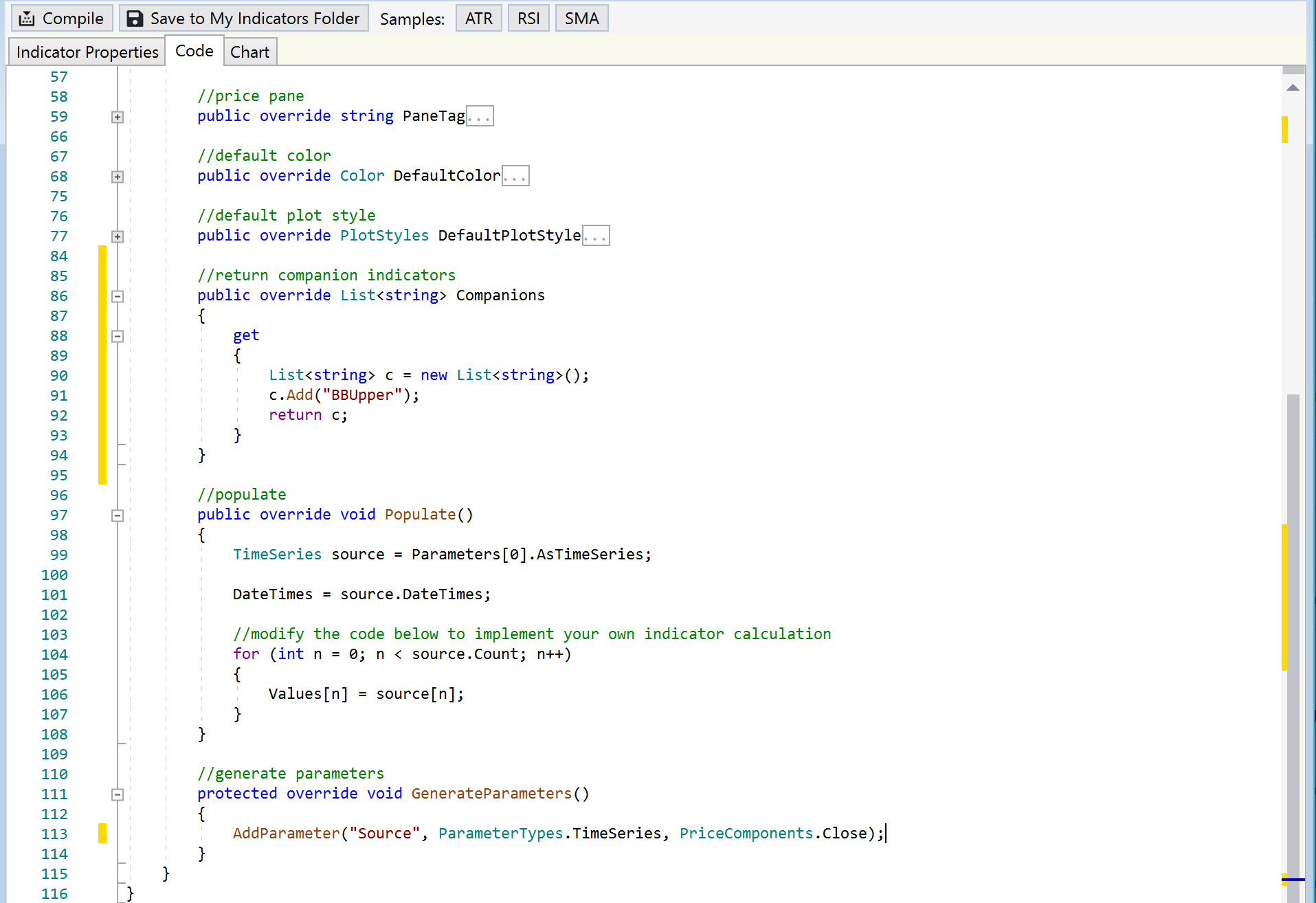Screen dimensions: 1316x903
Task: Click the Values[n] assignment line
Action: point(366,694)
